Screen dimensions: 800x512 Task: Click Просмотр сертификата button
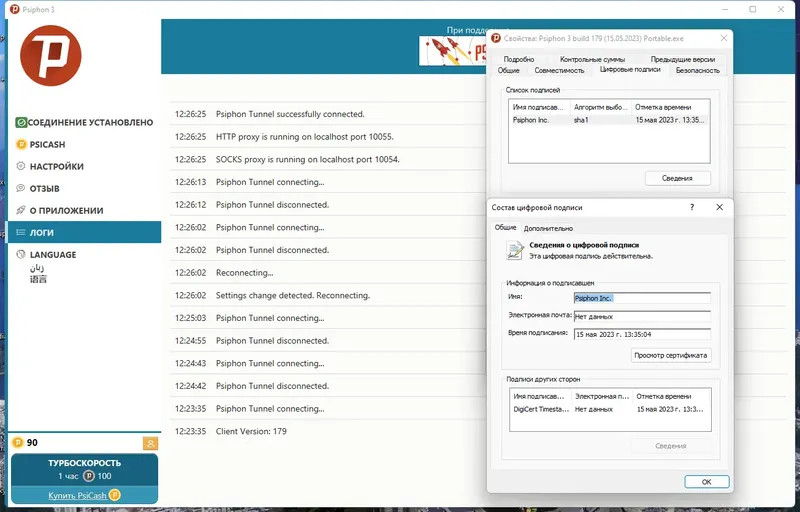click(x=671, y=355)
